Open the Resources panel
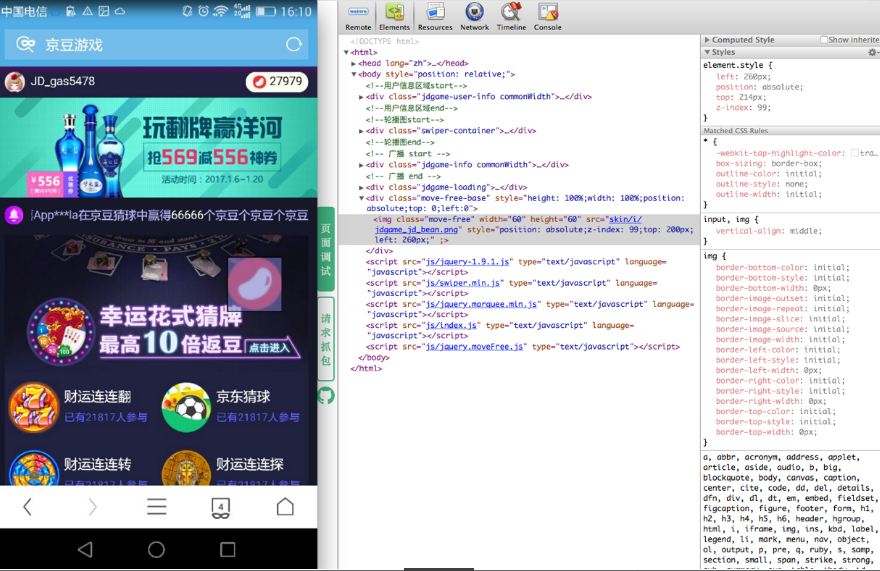The height and width of the screenshot is (571, 880). point(435,17)
